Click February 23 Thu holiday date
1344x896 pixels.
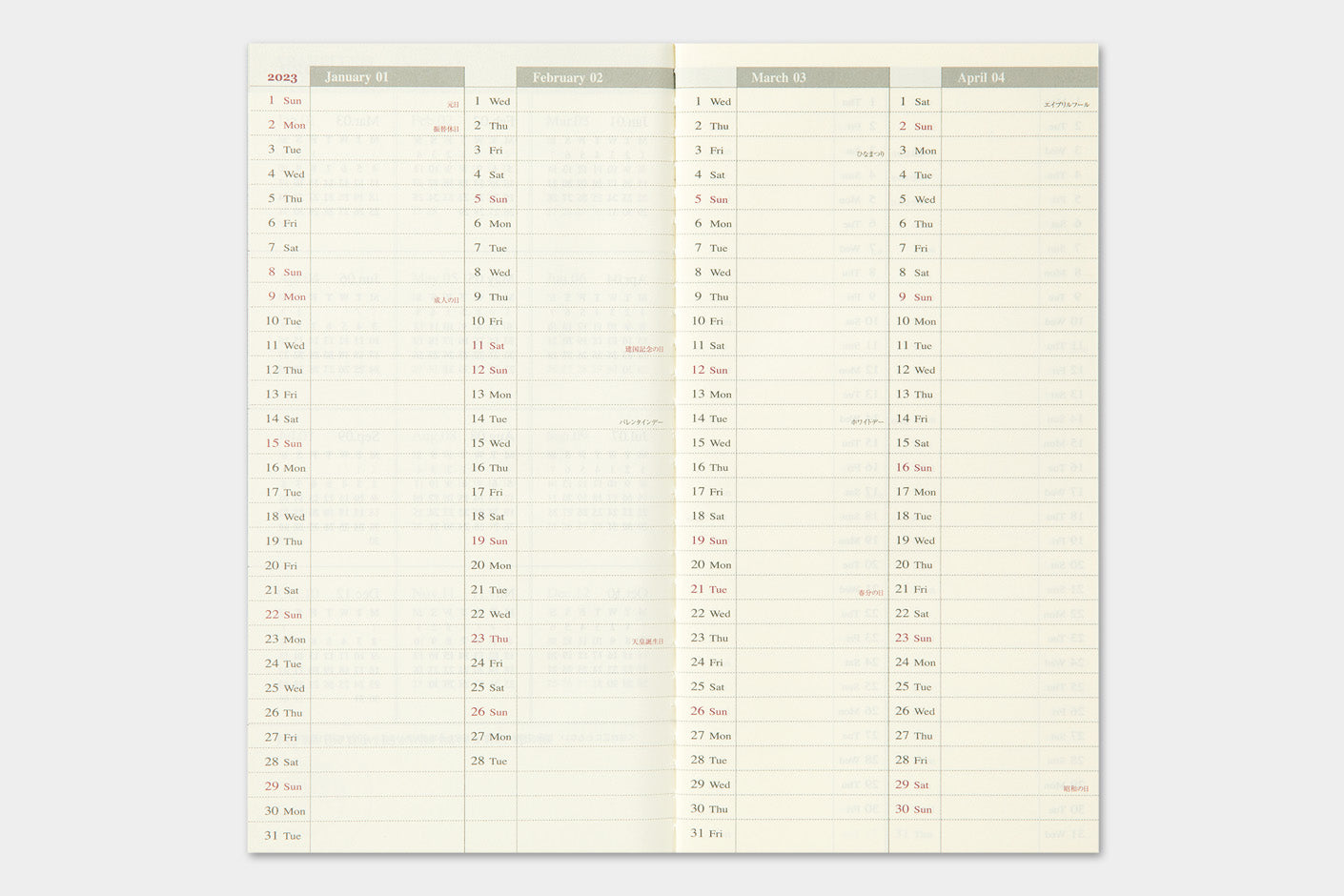489,639
